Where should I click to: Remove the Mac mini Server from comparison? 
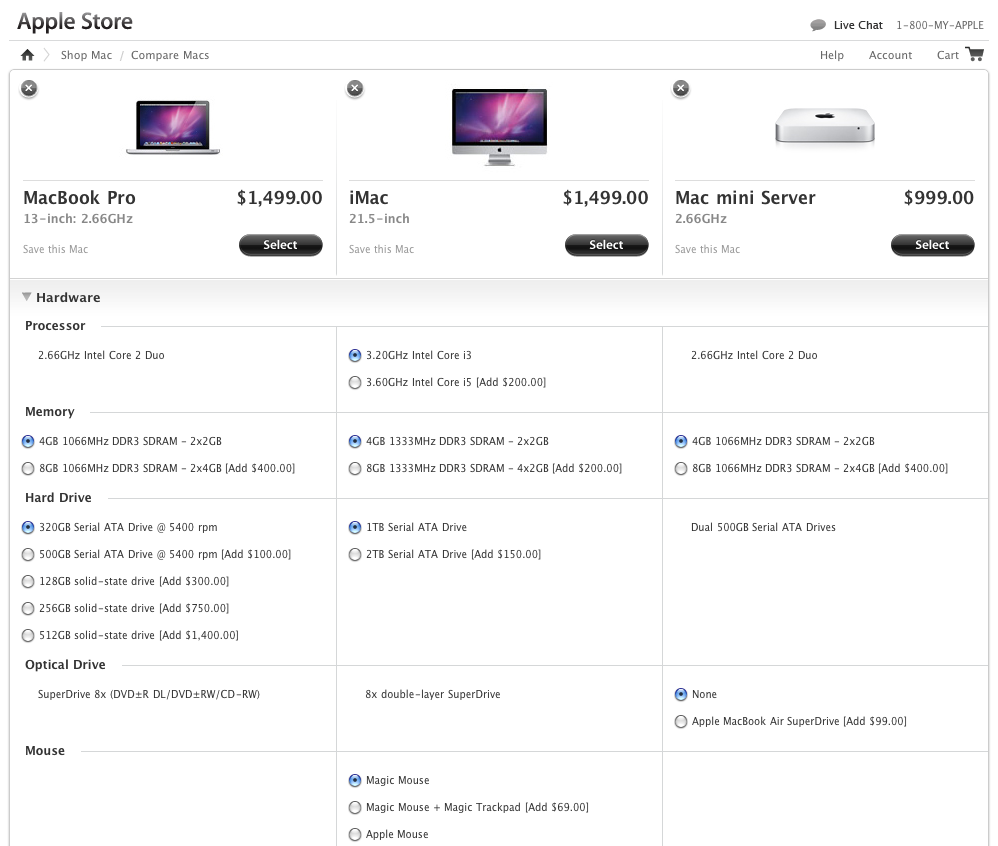[680, 88]
